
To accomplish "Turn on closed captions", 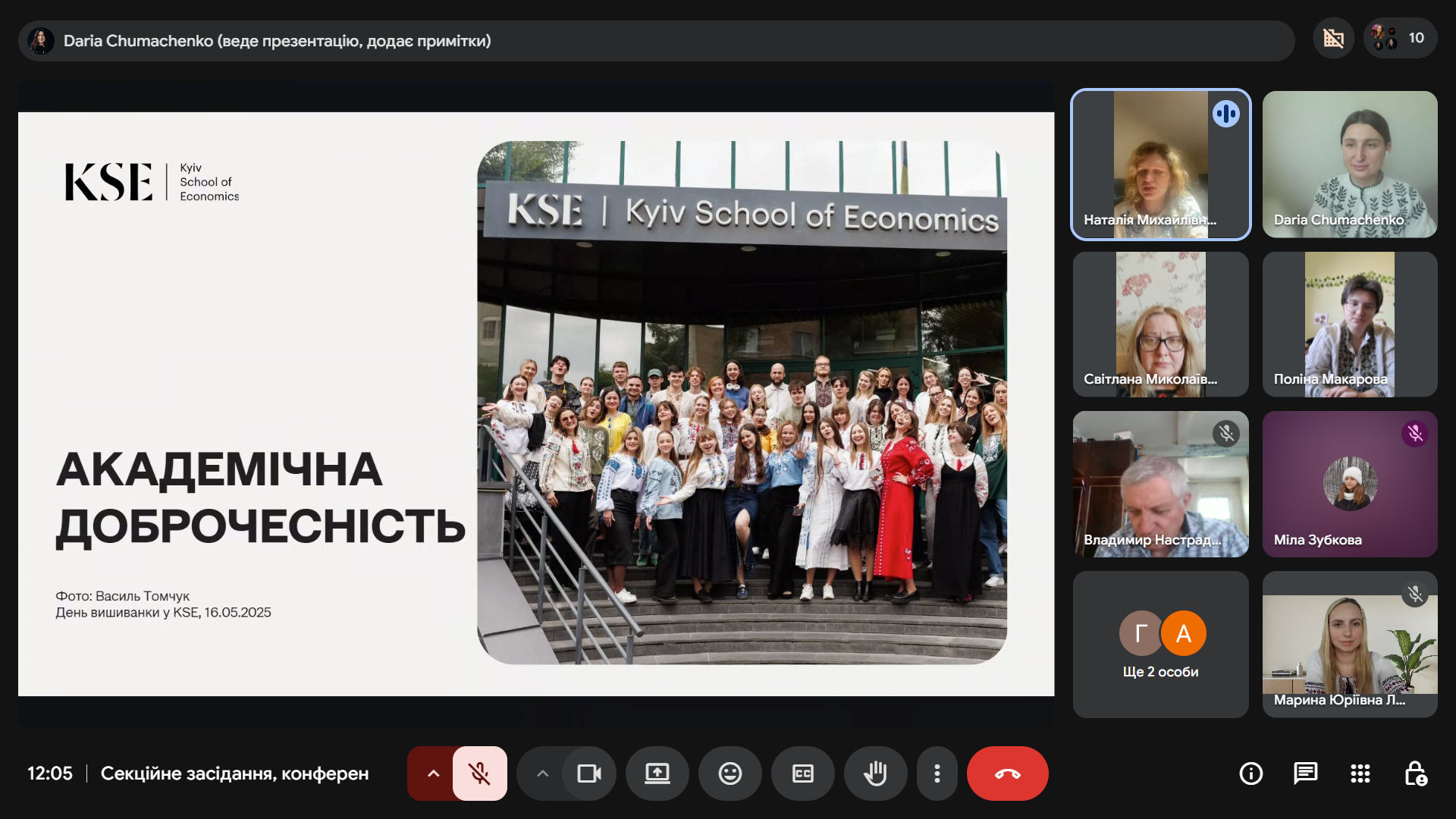I will click(803, 773).
